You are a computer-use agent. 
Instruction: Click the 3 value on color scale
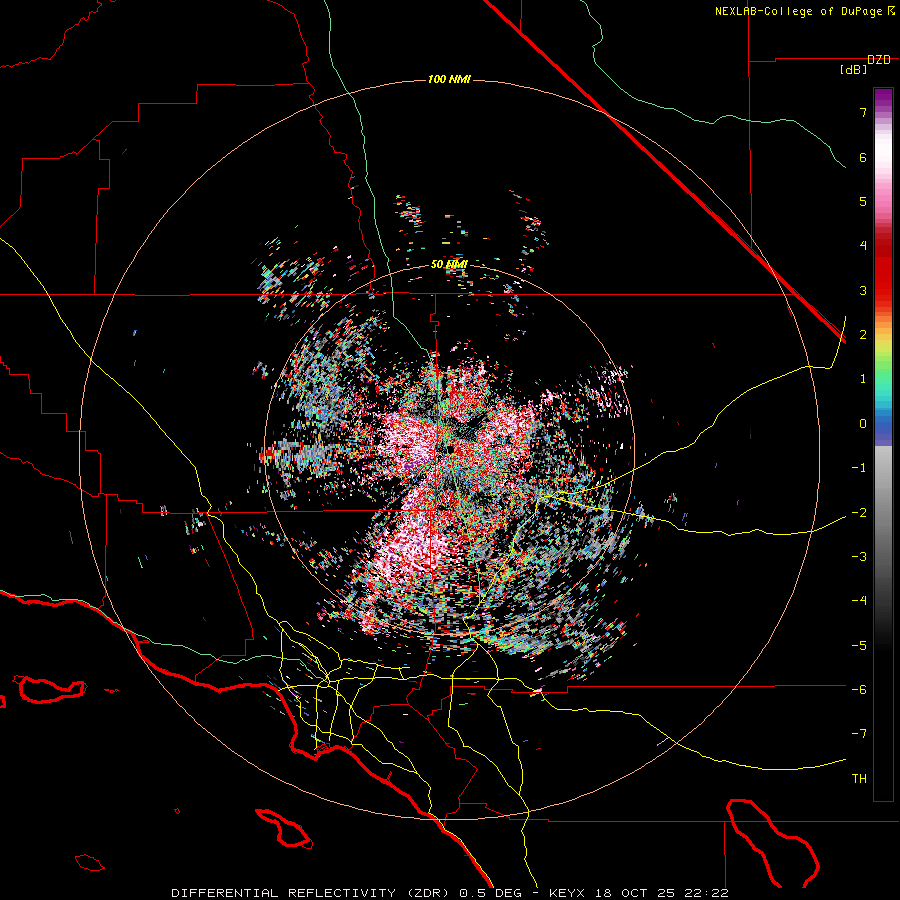863,290
